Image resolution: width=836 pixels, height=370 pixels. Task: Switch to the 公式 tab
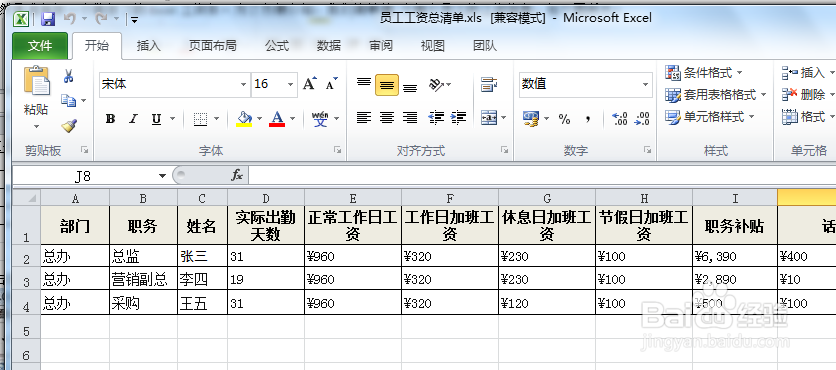(x=277, y=46)
